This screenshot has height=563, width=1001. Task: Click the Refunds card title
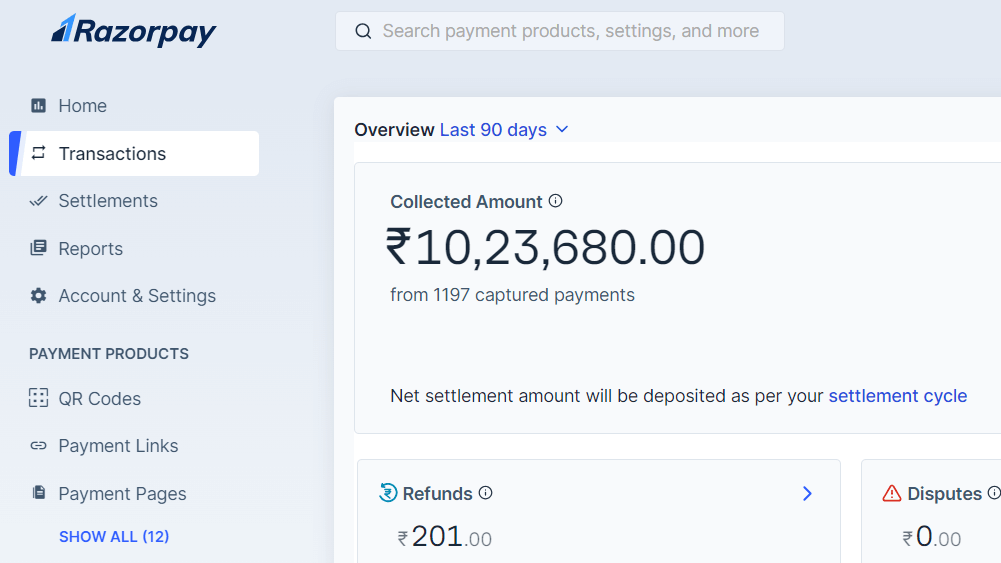click(x=438, y=494)
